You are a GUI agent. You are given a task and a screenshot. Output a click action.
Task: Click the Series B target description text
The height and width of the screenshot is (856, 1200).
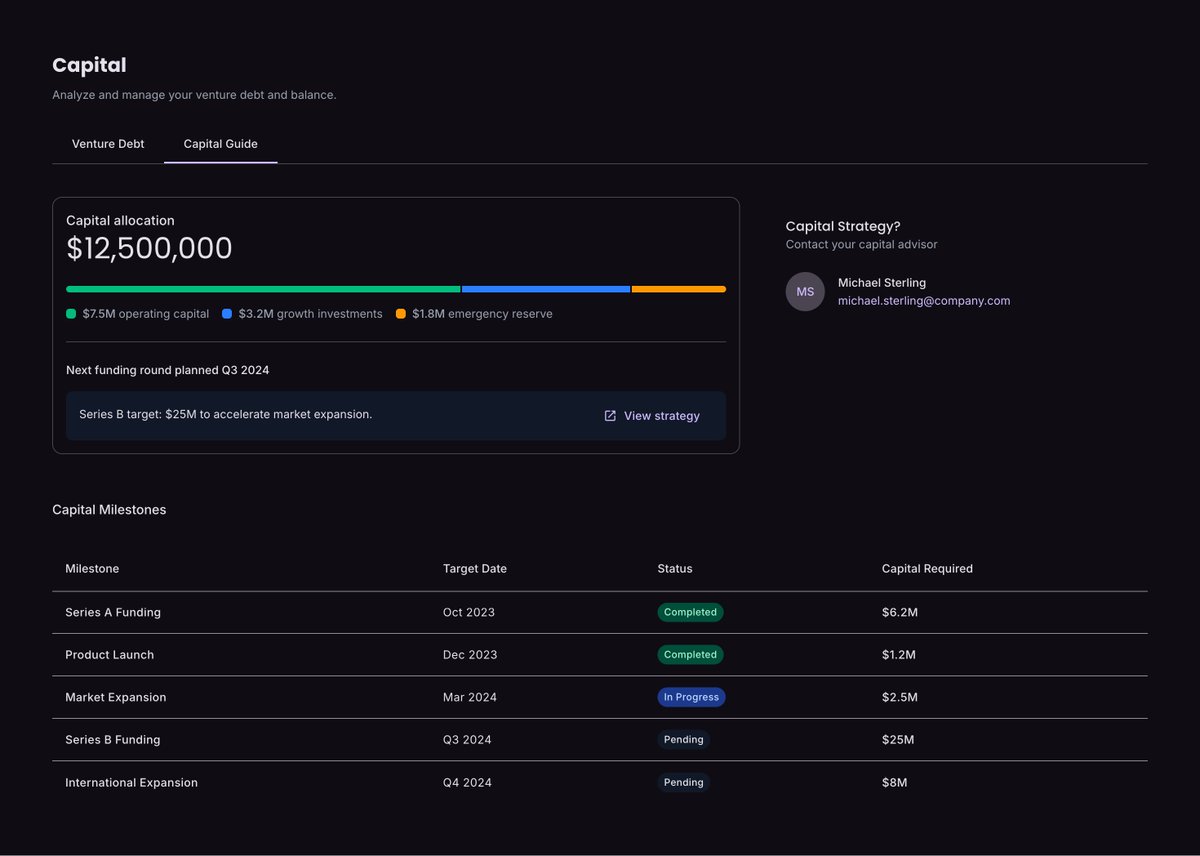226,414
